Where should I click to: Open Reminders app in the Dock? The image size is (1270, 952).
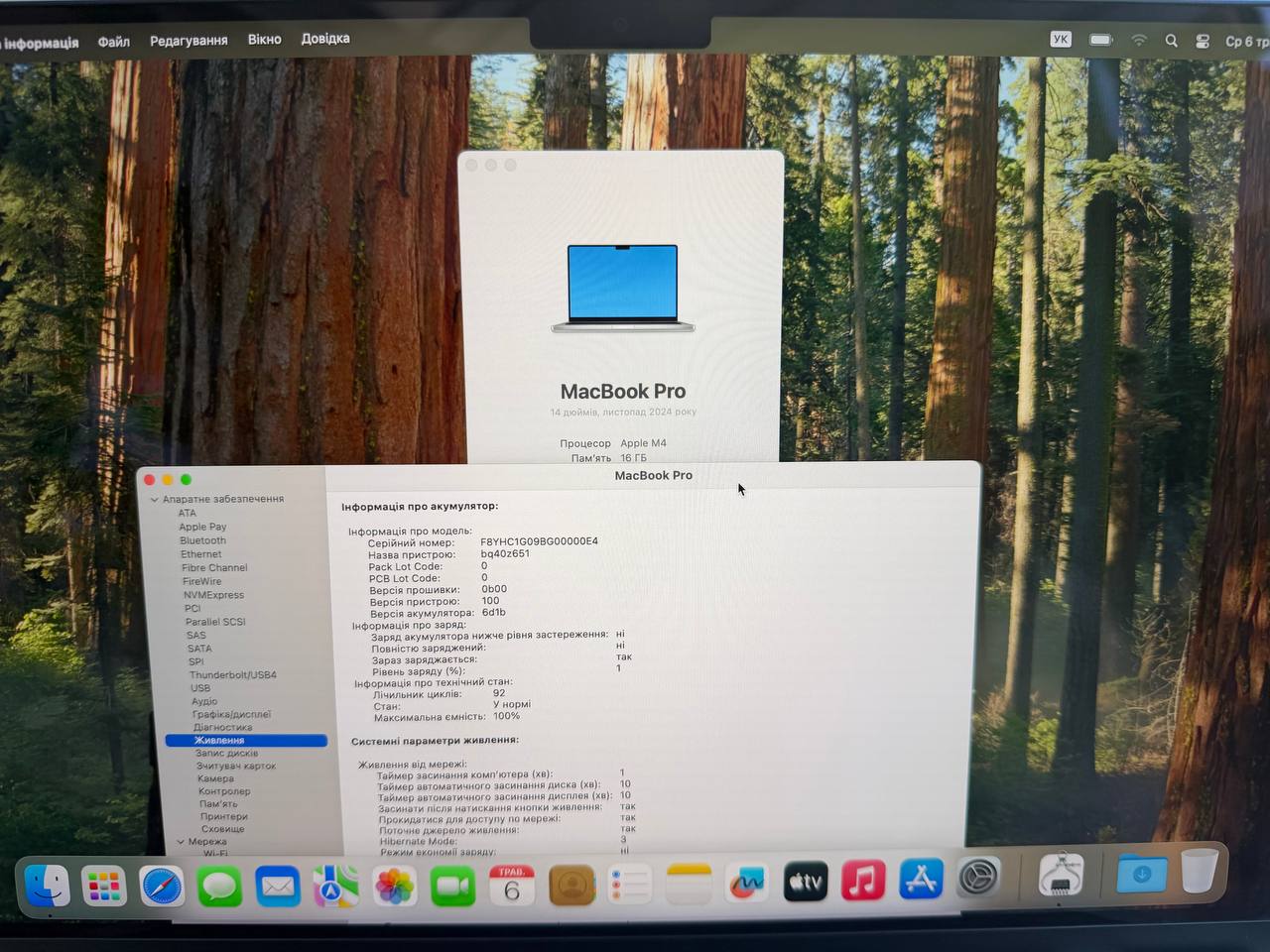(x=629, y=884)
